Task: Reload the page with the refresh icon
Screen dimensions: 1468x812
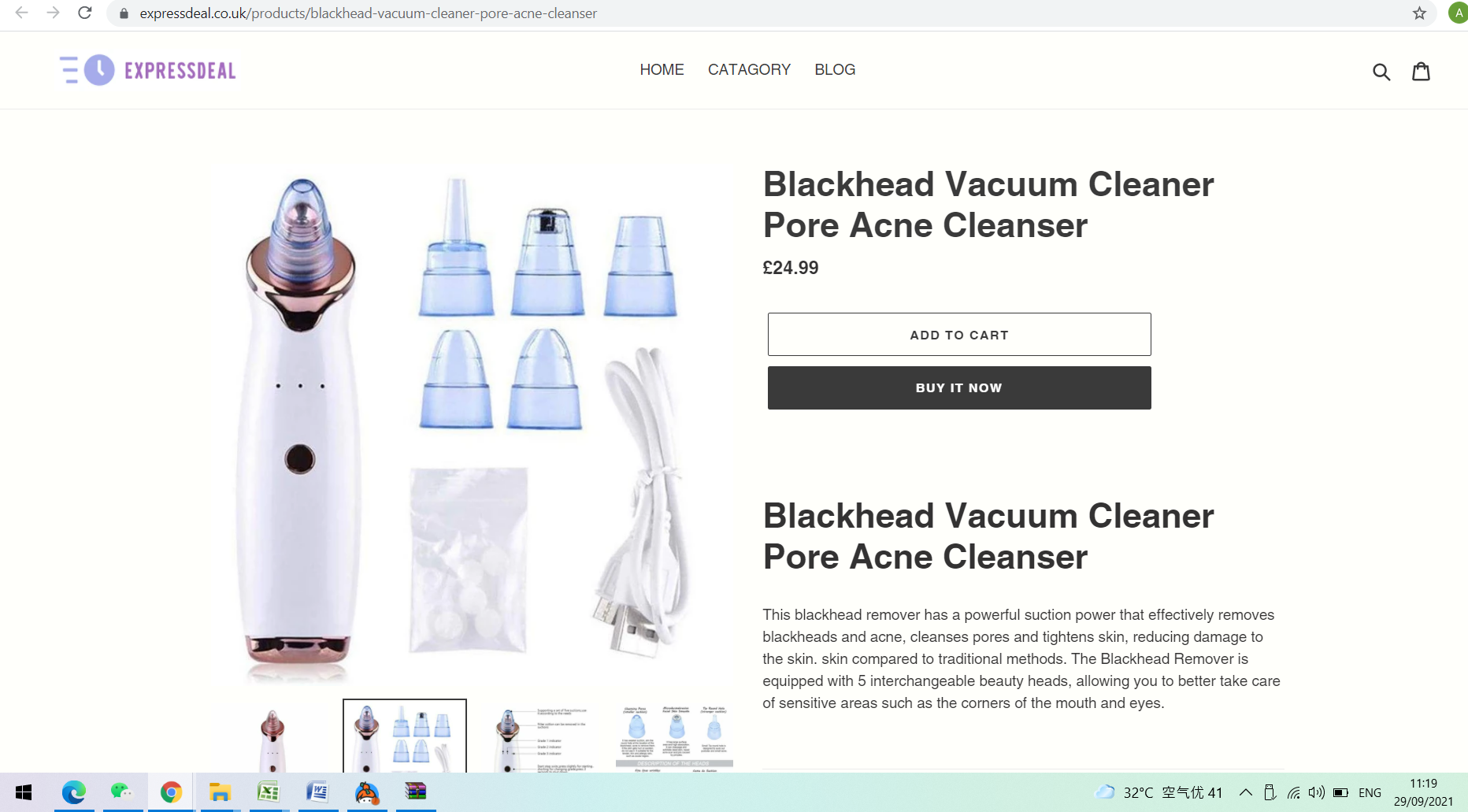Action: point(85,13)
